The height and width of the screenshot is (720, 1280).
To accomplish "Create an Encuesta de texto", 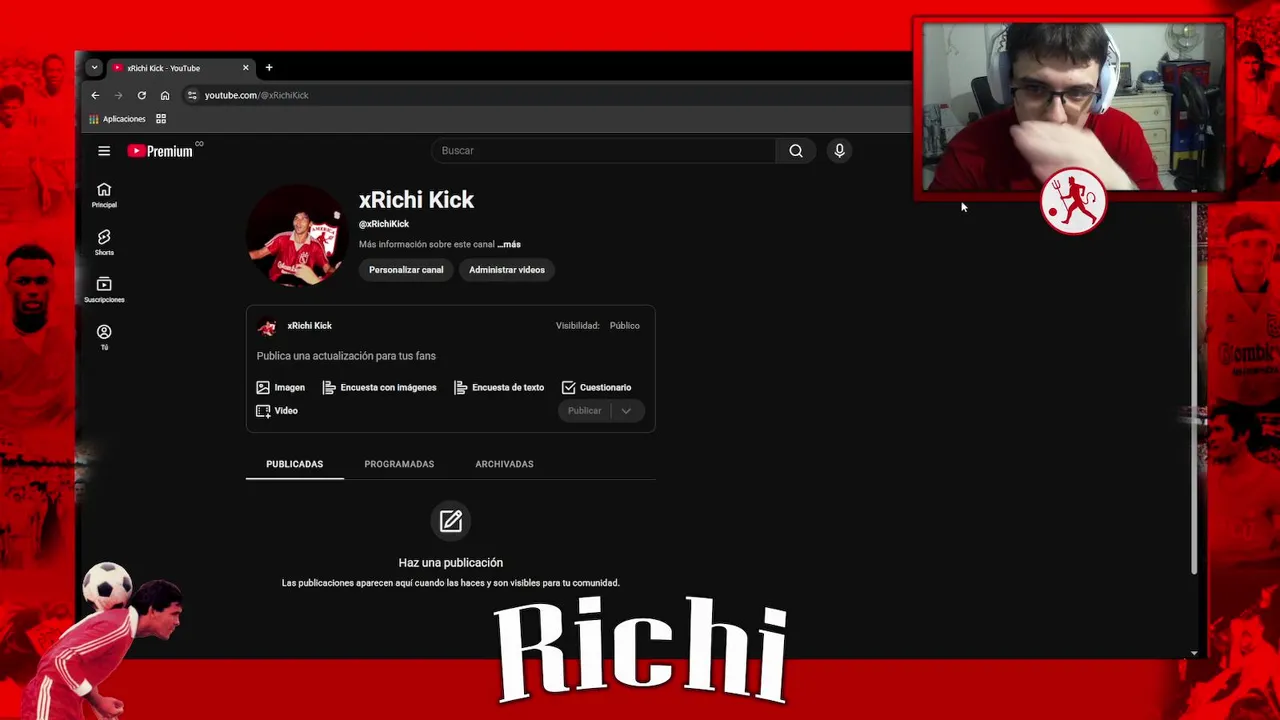I will coord(499,387).
